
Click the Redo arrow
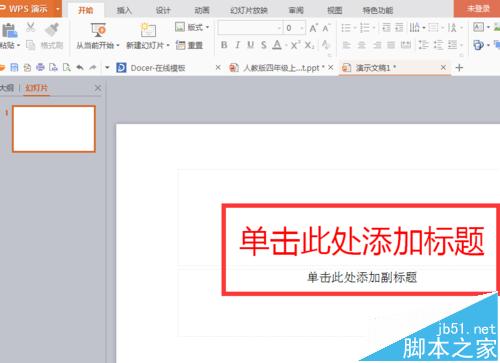pos(93,68)
